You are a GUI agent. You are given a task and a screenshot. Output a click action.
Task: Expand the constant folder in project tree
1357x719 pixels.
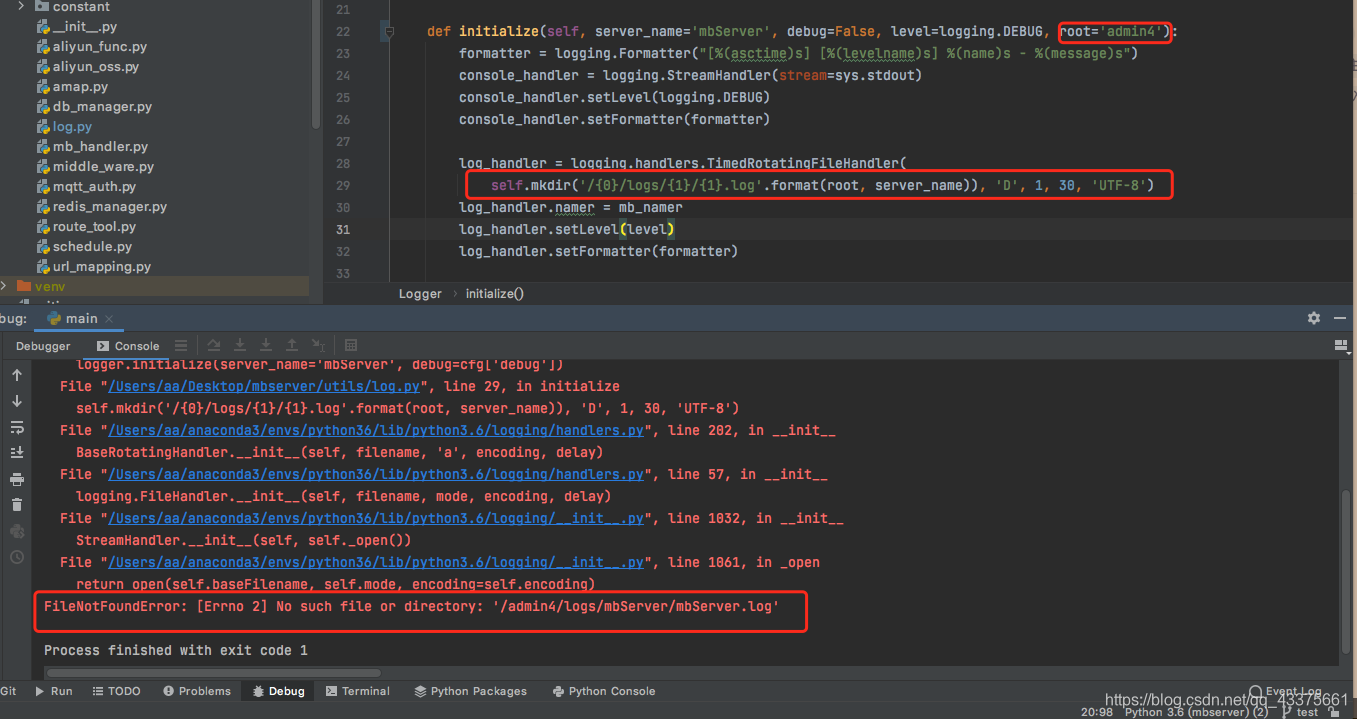coord(23,6)
